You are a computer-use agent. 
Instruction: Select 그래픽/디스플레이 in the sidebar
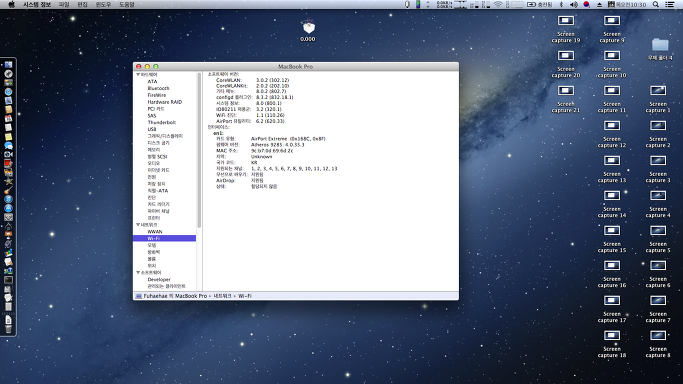click(x=165, y=136)
